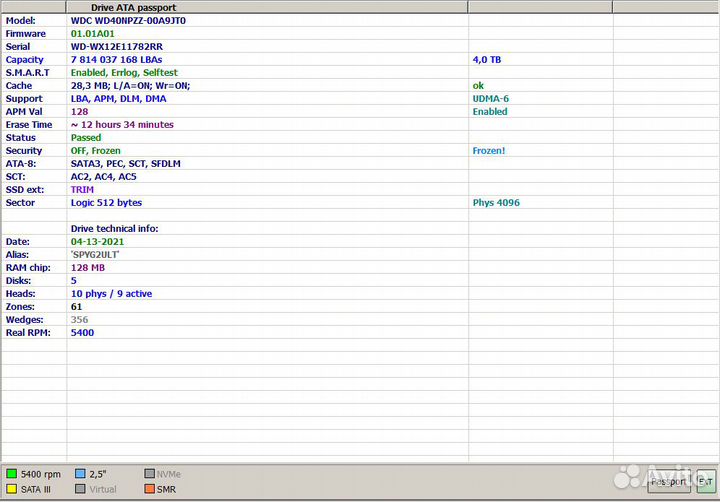Click the Phys 4096 sector cell
This screenshot has width=720, height=502.
tap(496, 202)
